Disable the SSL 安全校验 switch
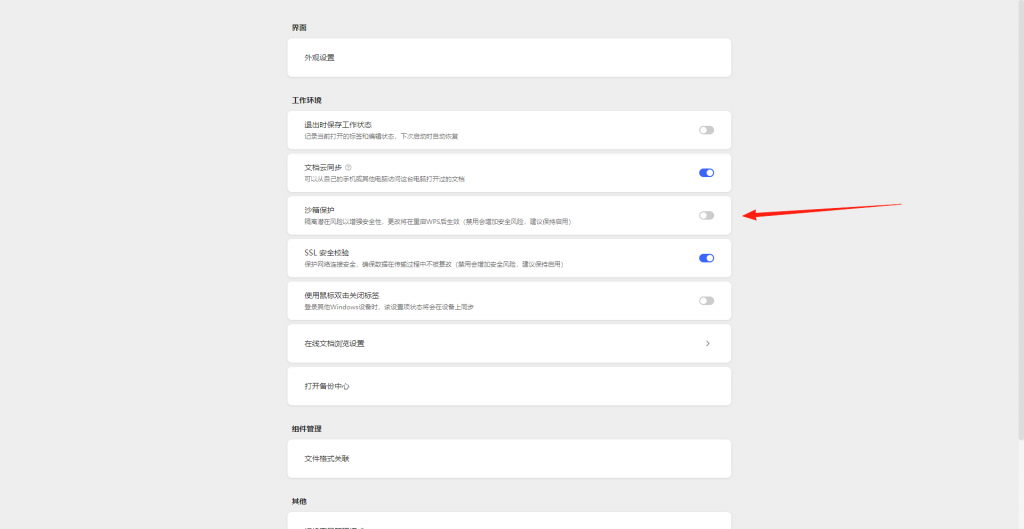This screenshot has height=529, width=1024. pyautogui.click(x=706, y=258)
